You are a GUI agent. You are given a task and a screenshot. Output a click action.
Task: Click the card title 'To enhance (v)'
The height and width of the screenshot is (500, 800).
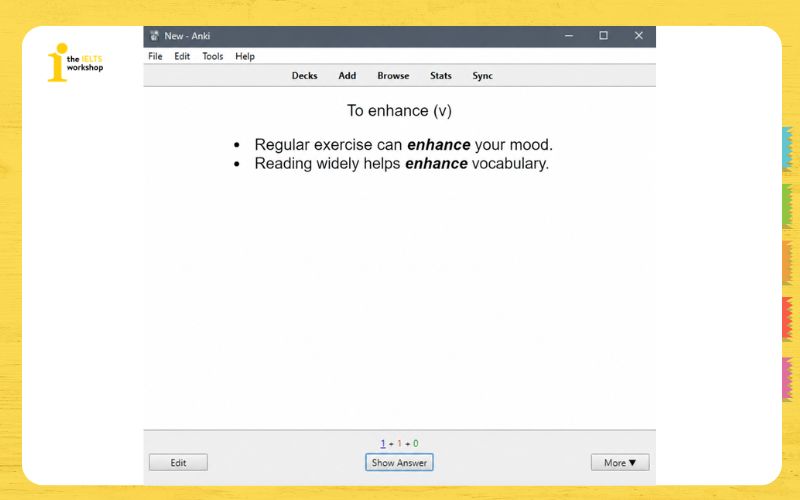[399, 110]
